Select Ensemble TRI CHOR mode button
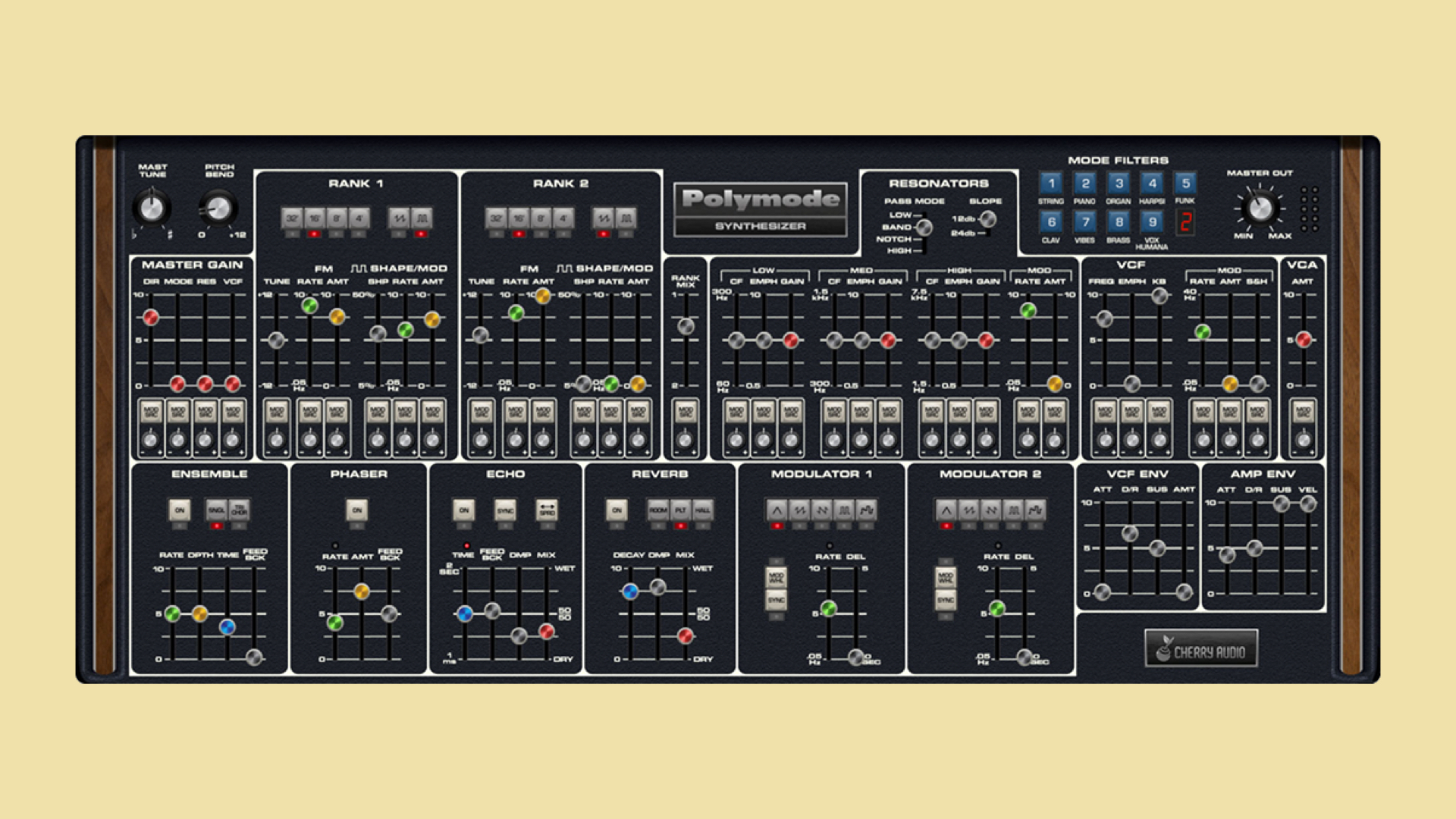The image size is (1456, 819). tap(239, 510)
